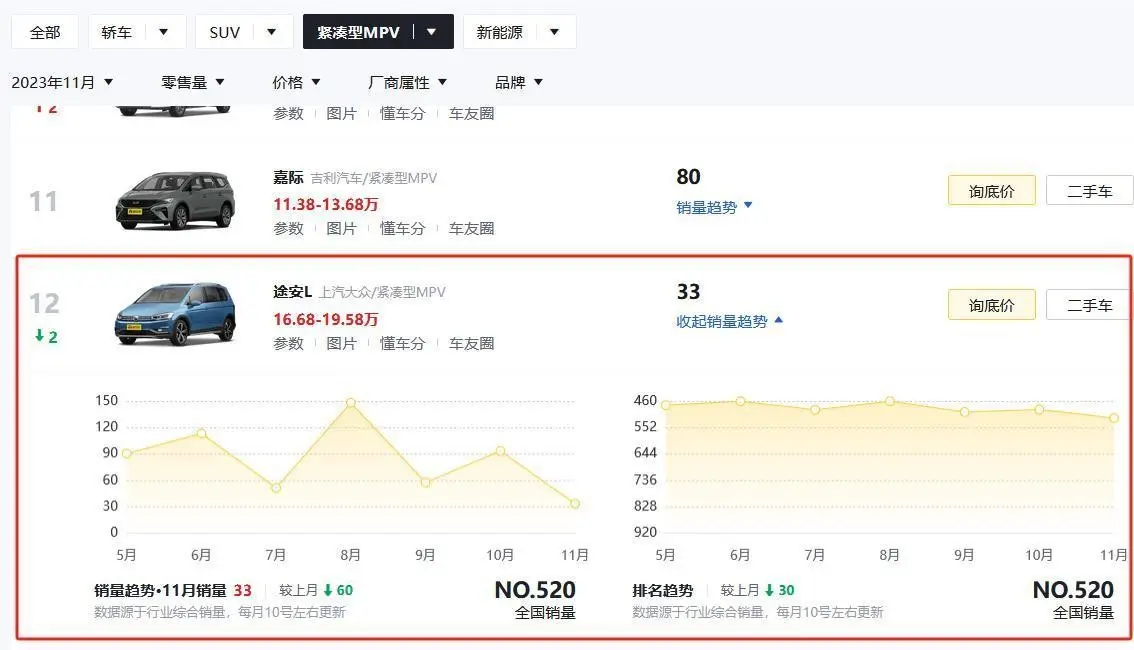The width and height of the screenshot is (1134, 650).
Task: Visit 车友圈 for 途安L
Action: pos(472,343)
